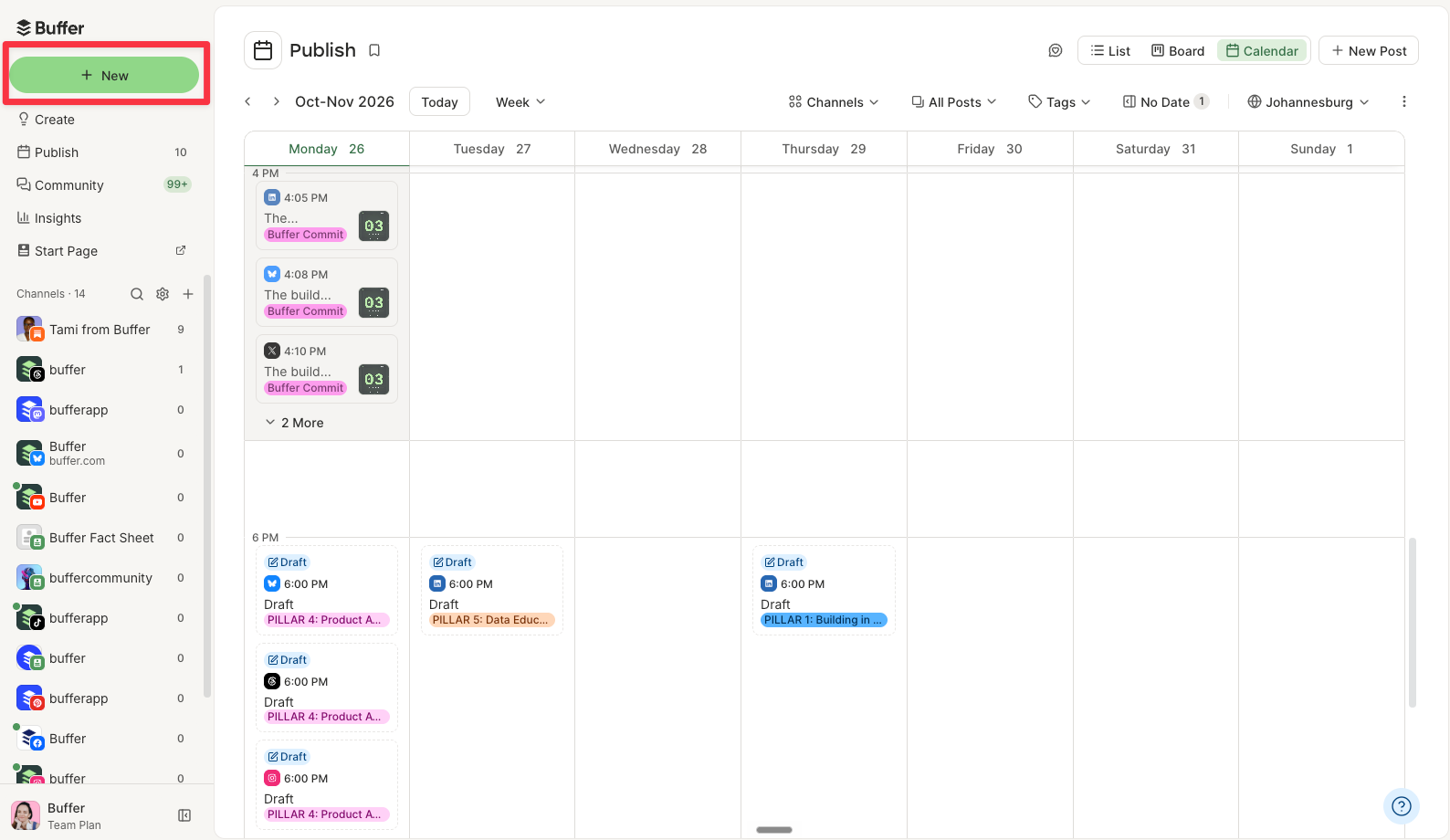Open Publish in the sidebar

(104, 152)
